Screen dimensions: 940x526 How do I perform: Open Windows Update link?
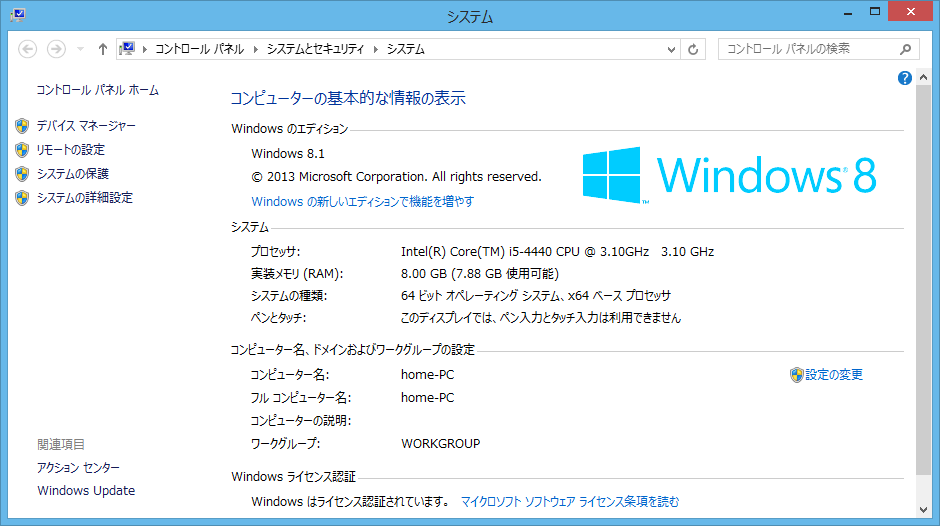coord(86,491)
